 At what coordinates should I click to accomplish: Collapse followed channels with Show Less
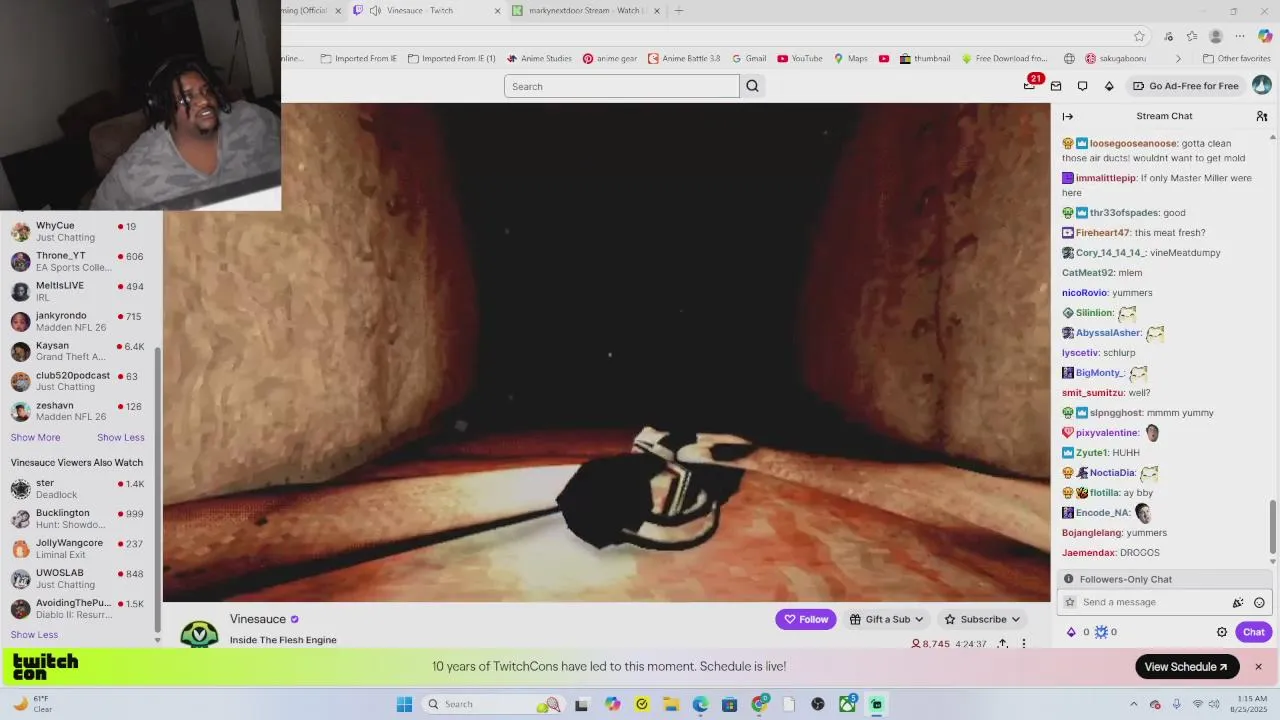pos(121,438)
